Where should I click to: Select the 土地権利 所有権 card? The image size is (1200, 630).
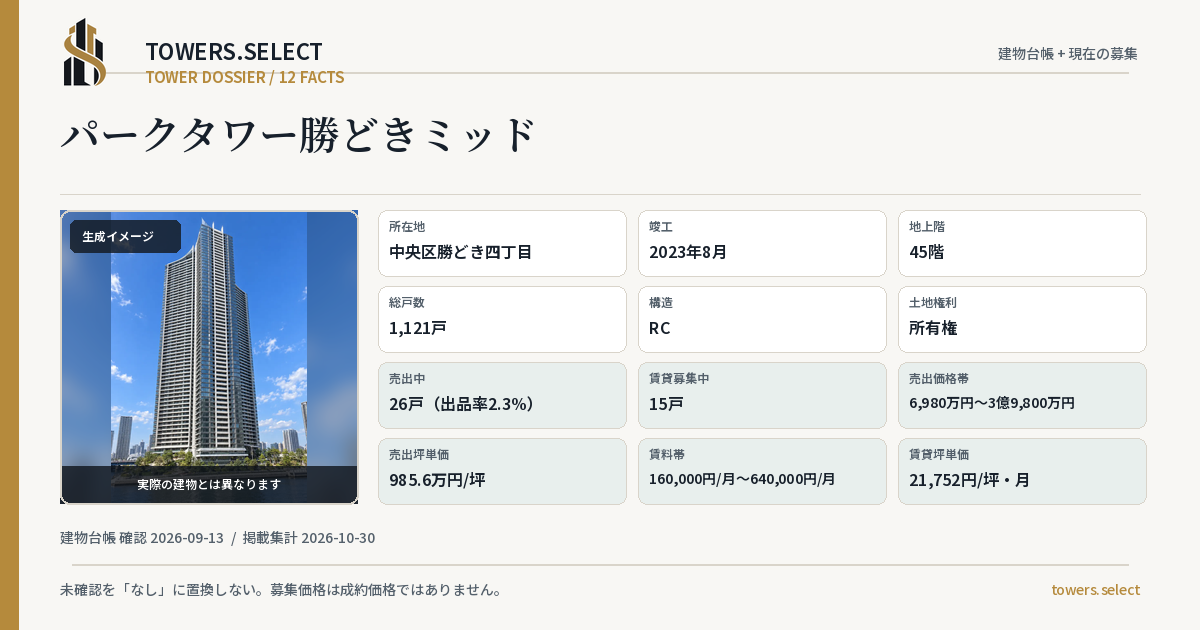[x=1022, y=319]
